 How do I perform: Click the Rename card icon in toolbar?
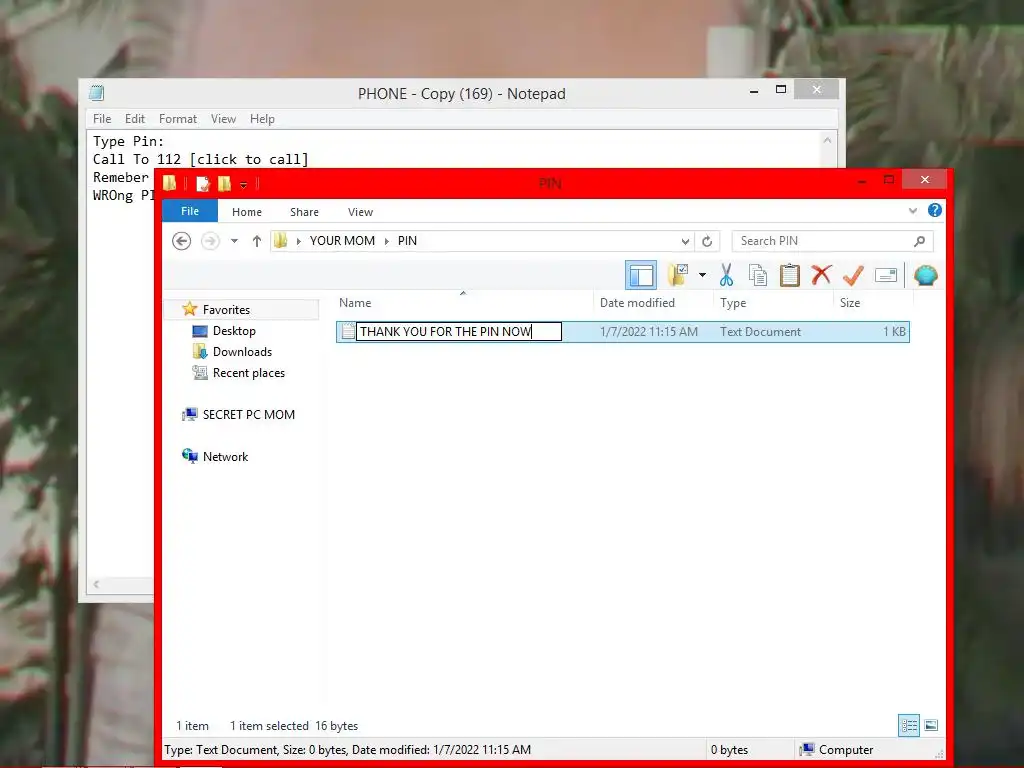point(886,275)
